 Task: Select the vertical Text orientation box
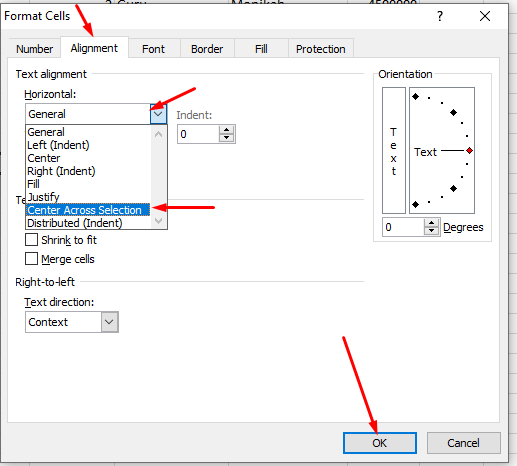point(394,150)
